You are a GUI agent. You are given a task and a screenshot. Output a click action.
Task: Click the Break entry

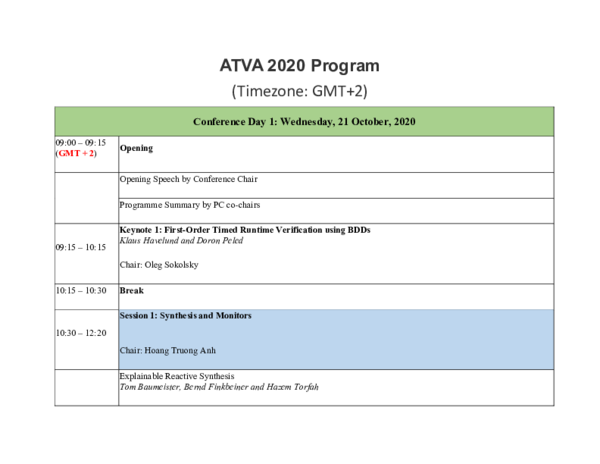click(132, 290)
